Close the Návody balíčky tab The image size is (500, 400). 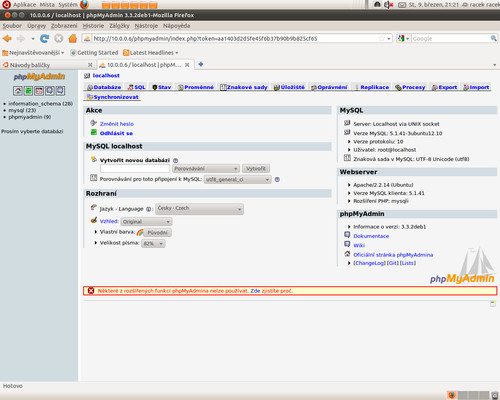point(90,65)
